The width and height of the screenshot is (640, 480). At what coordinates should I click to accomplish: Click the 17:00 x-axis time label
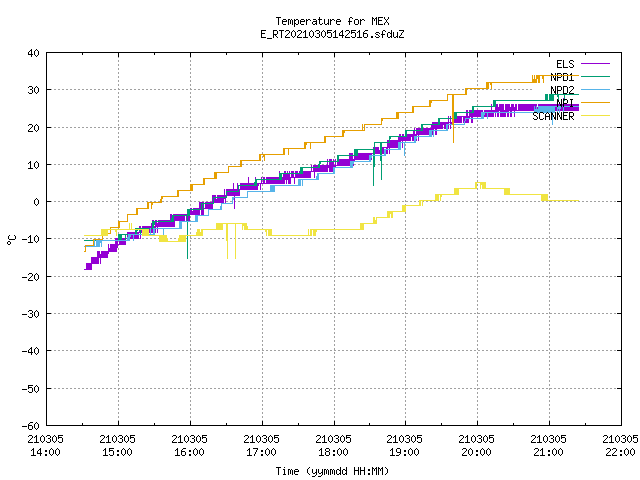tap(261, 452)
